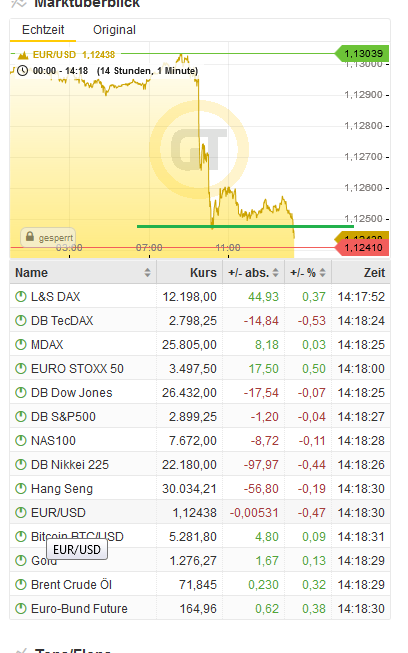Click the 11:00 time axis label

(x=228, y=248)
